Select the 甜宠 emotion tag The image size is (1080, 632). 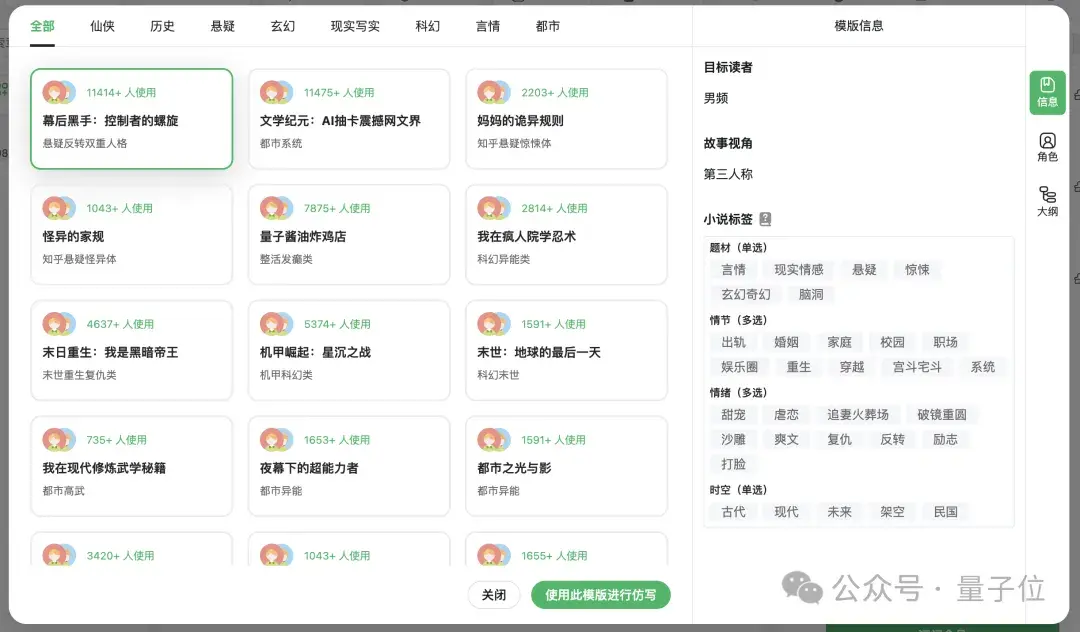tap(733, 414)
